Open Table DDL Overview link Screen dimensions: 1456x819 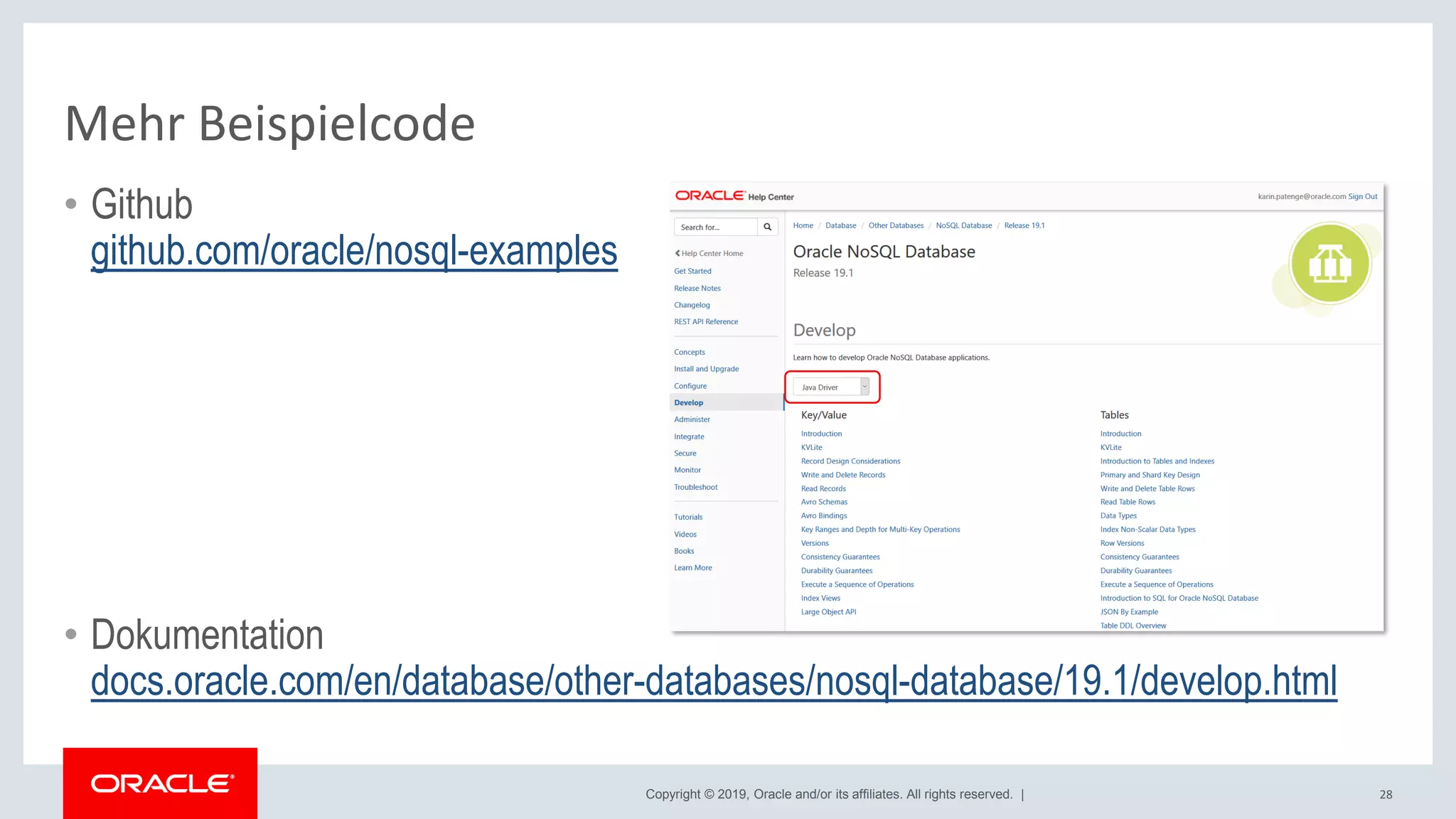click(x=1133, y=626)
